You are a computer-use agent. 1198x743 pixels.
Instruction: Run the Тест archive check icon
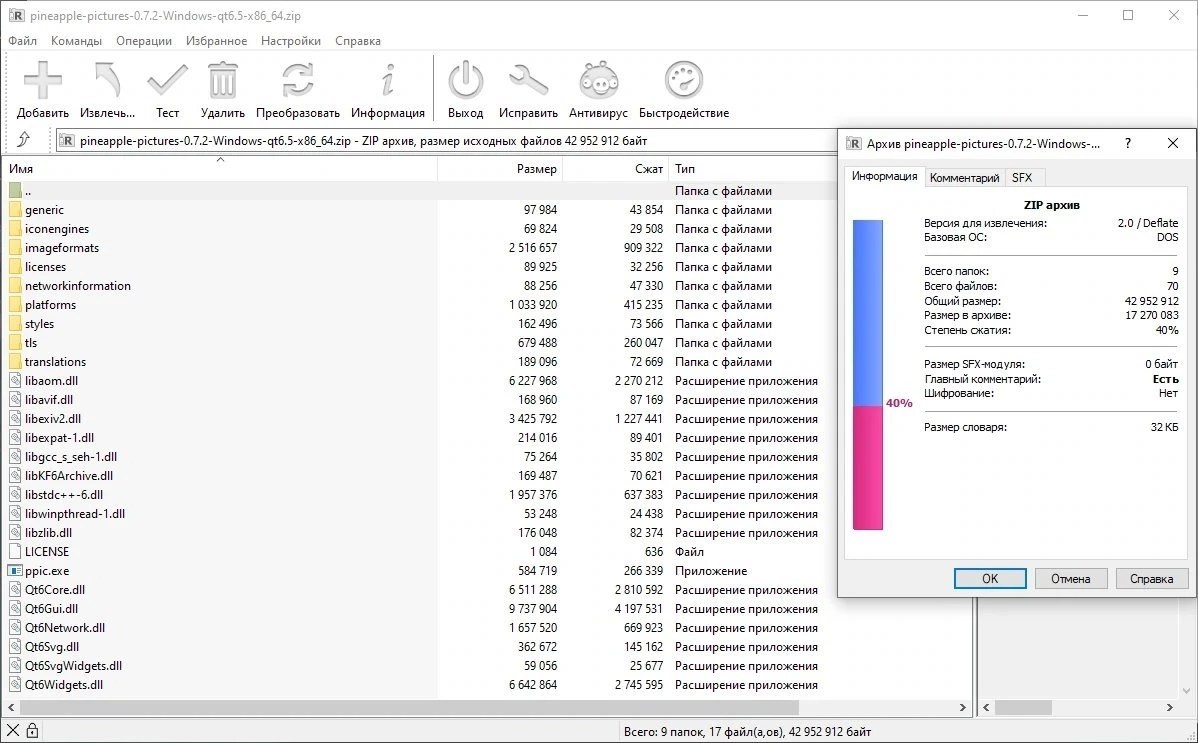[167, 80]
